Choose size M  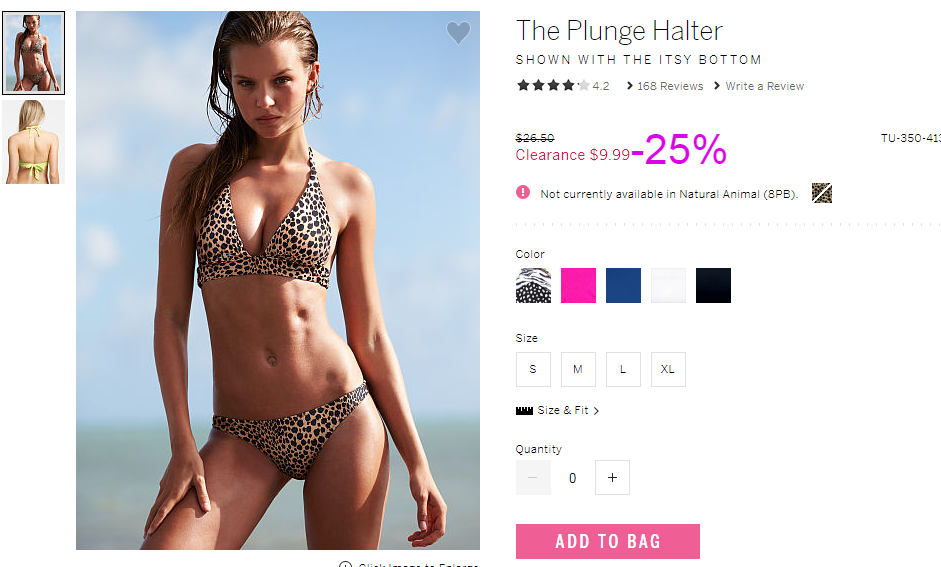pyautogui.click(x=578, y=369)
